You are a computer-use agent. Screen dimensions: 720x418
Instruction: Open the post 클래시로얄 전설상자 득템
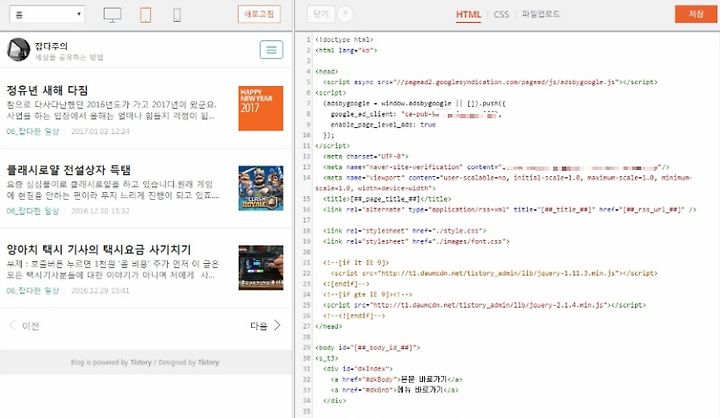pyautogui.click(x=69, y=170)
